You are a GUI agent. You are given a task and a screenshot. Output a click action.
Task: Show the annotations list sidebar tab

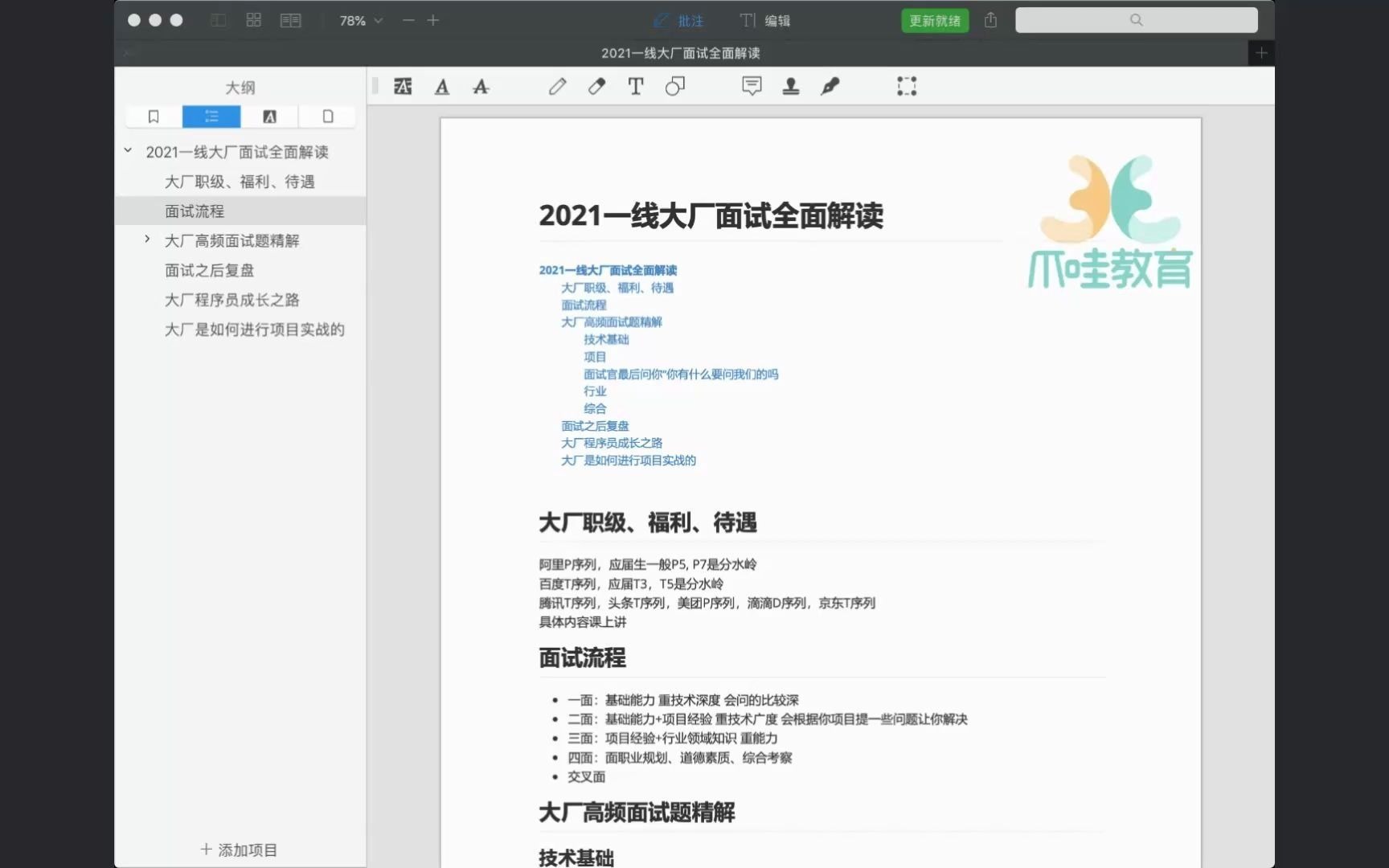[x=269, y=117]
